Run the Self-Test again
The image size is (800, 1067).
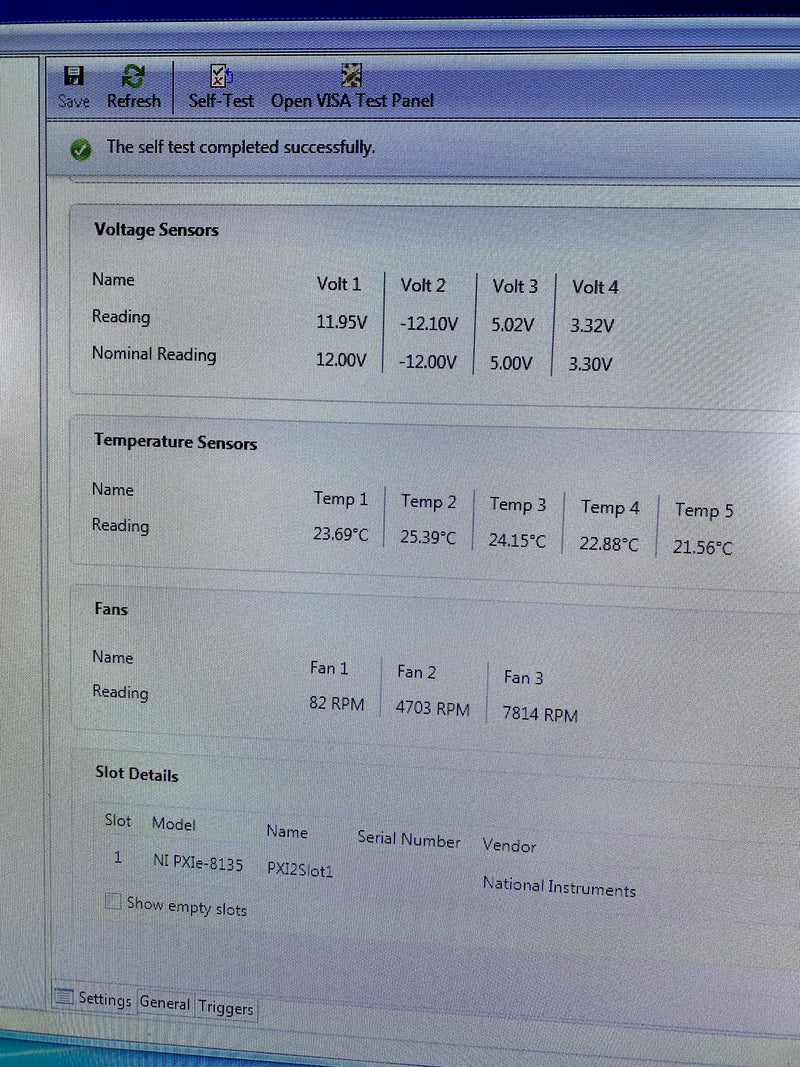(x=220, y=85)
